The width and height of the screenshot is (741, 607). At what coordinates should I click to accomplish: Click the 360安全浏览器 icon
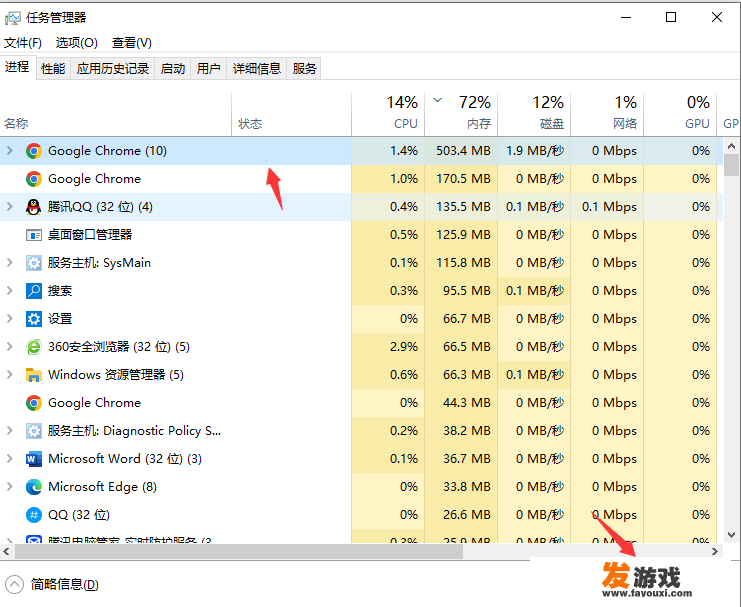pyautogui.click(x=34, y=347)
